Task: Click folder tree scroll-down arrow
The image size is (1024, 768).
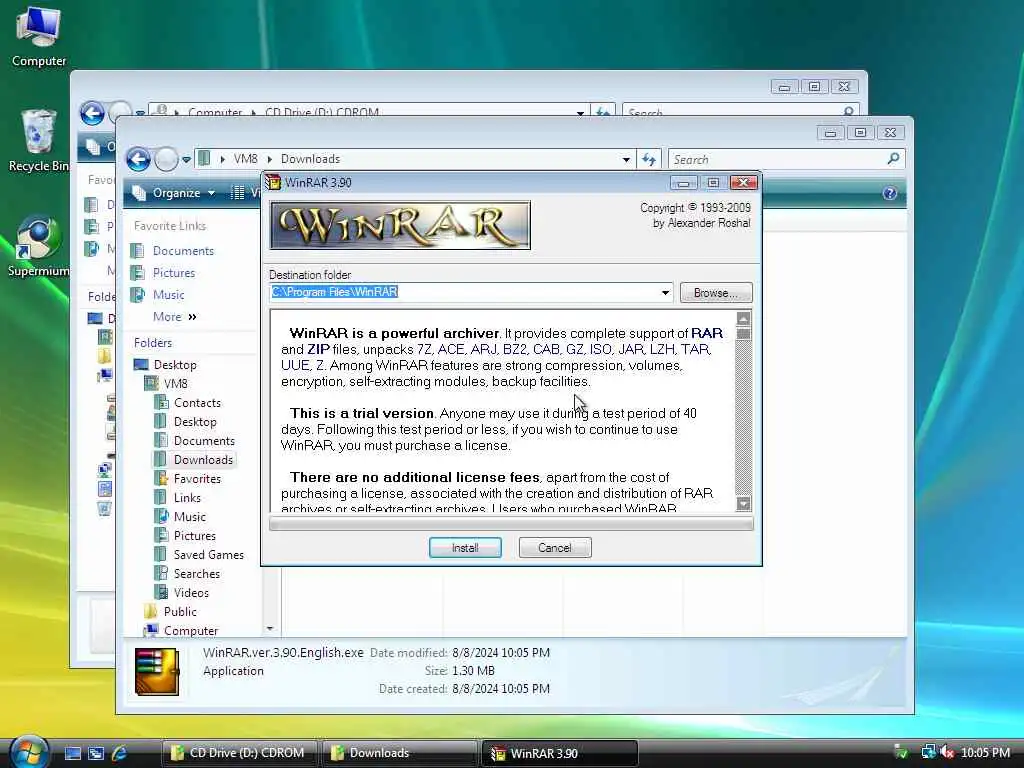Action: coord(270,628)
